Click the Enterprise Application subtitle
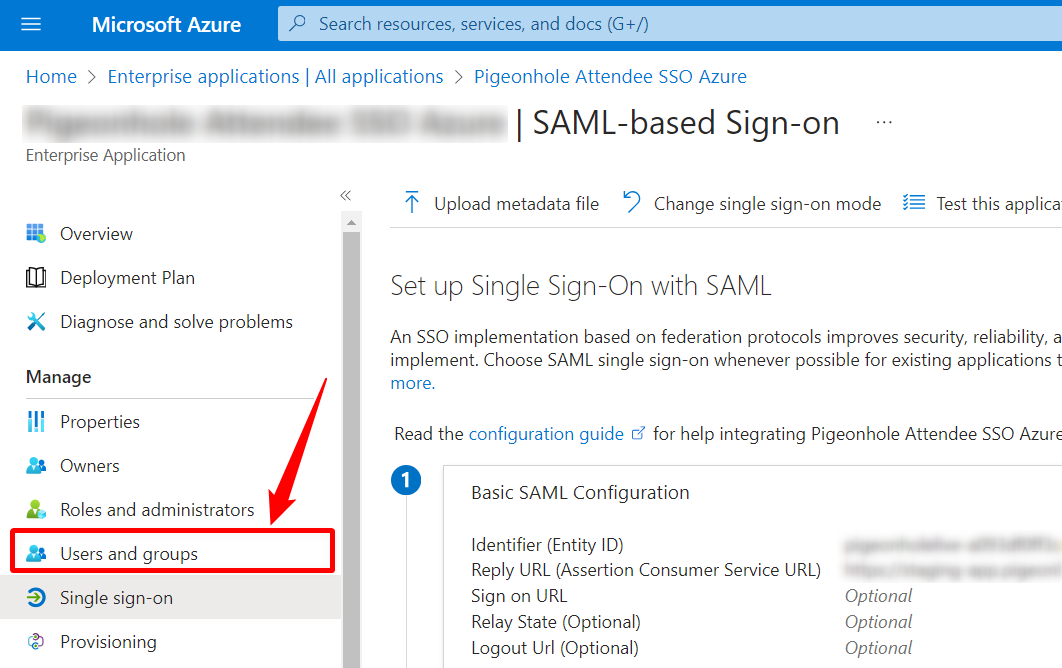The width and height of the screenshot is (1062, 668). click(106, 155)
